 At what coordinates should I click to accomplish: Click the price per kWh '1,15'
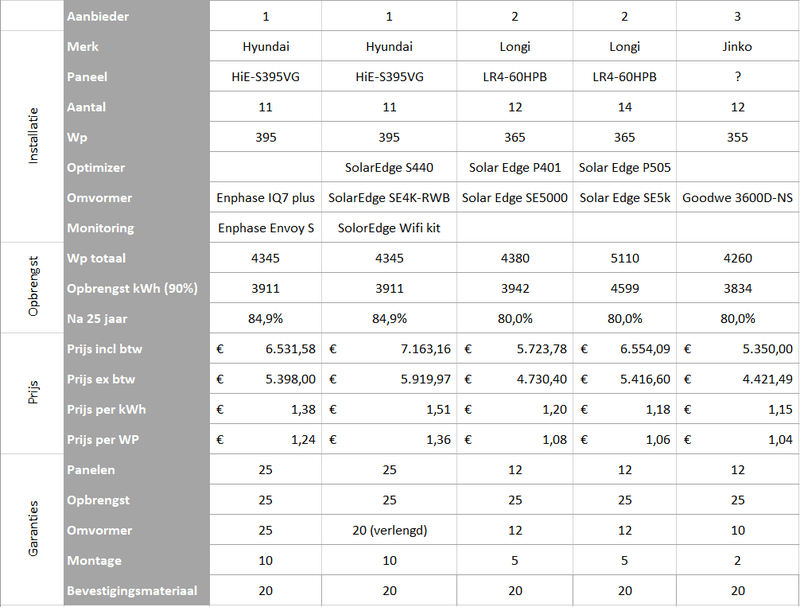pos(737,409)
